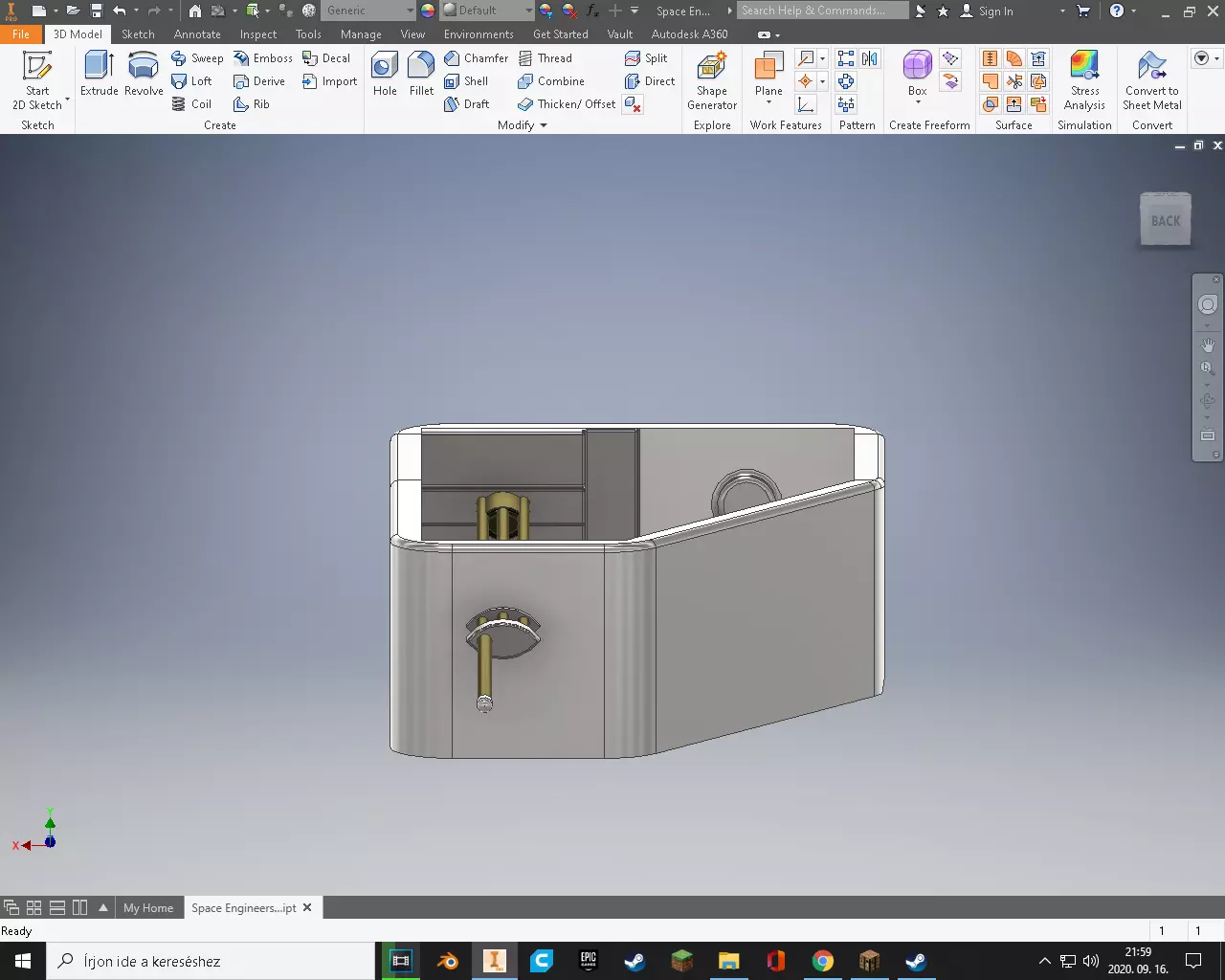Click the Windows Start button
The image size is (1225, 980).
pyautogui.click(x=23, y=961)
